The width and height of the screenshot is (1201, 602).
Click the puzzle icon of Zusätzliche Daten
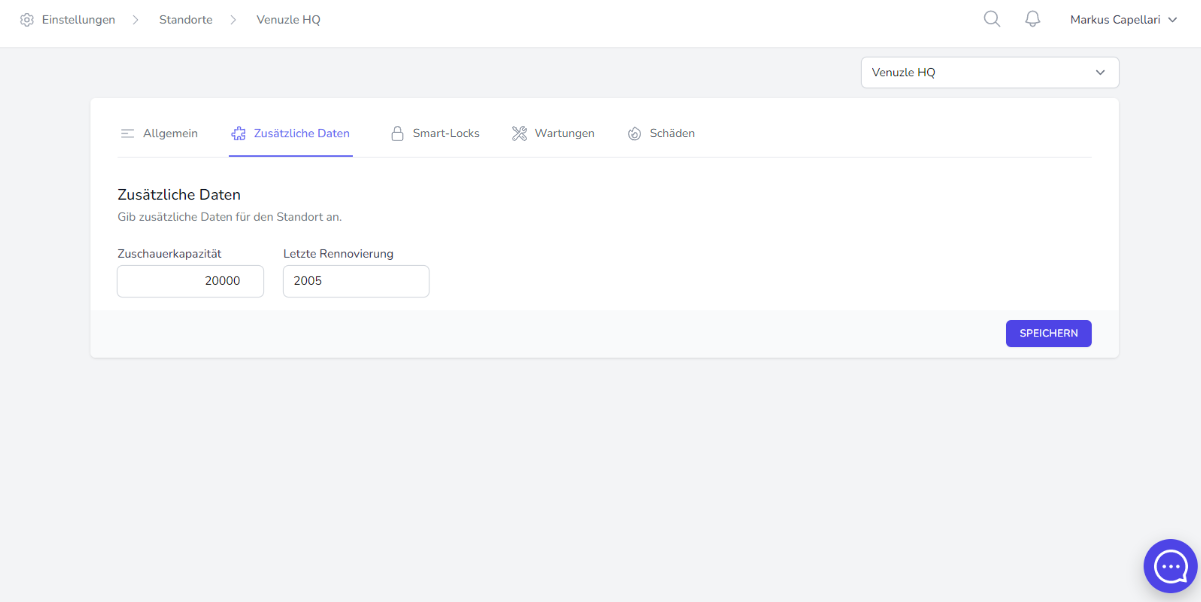click(238, 133)
